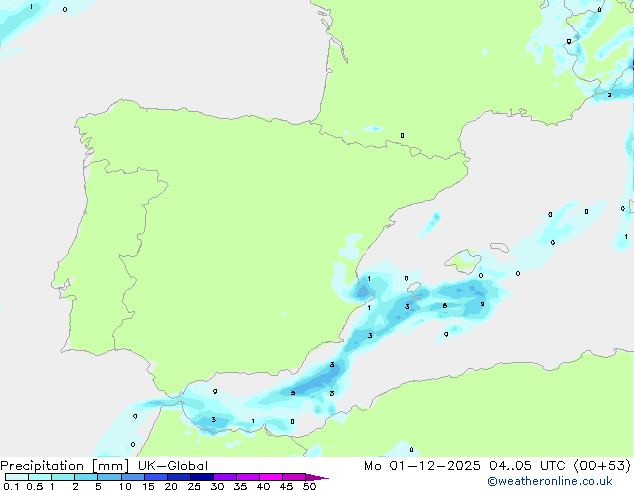Click the "45" legend scale label
Viewport: 634px width, 490px height.
point(286,486)
